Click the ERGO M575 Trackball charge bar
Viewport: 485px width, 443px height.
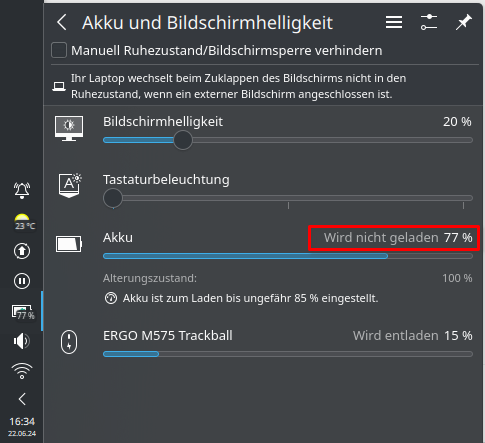coord(288,354)
